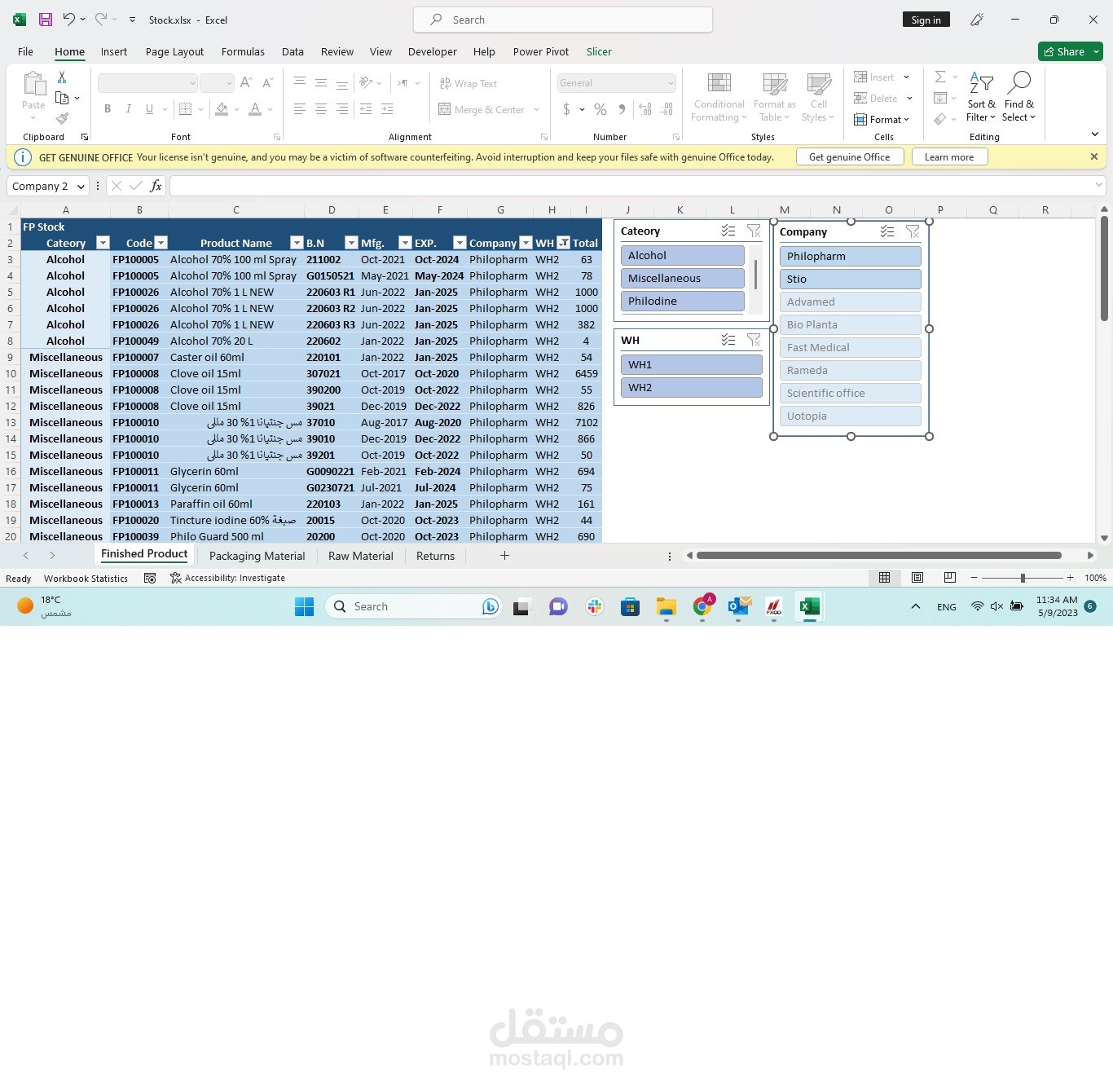Click the Fill Color bucket icon
Image resolution: width=1113 pixels, height=1092 pixels.
pyautogui.click(x=222, y=108)
